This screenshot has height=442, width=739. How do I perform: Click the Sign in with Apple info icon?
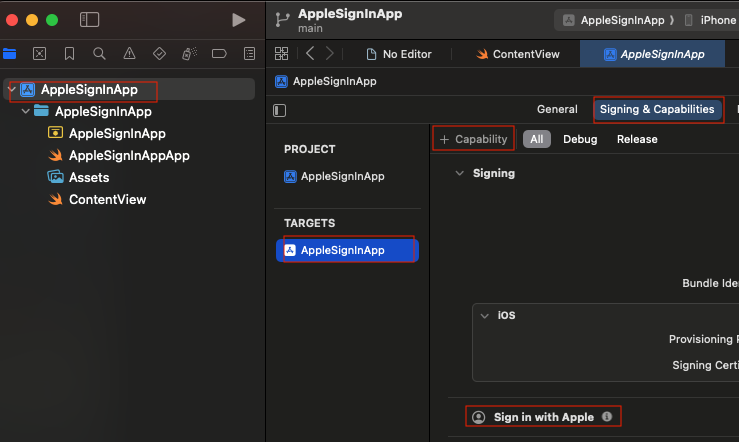coord(607,417)
